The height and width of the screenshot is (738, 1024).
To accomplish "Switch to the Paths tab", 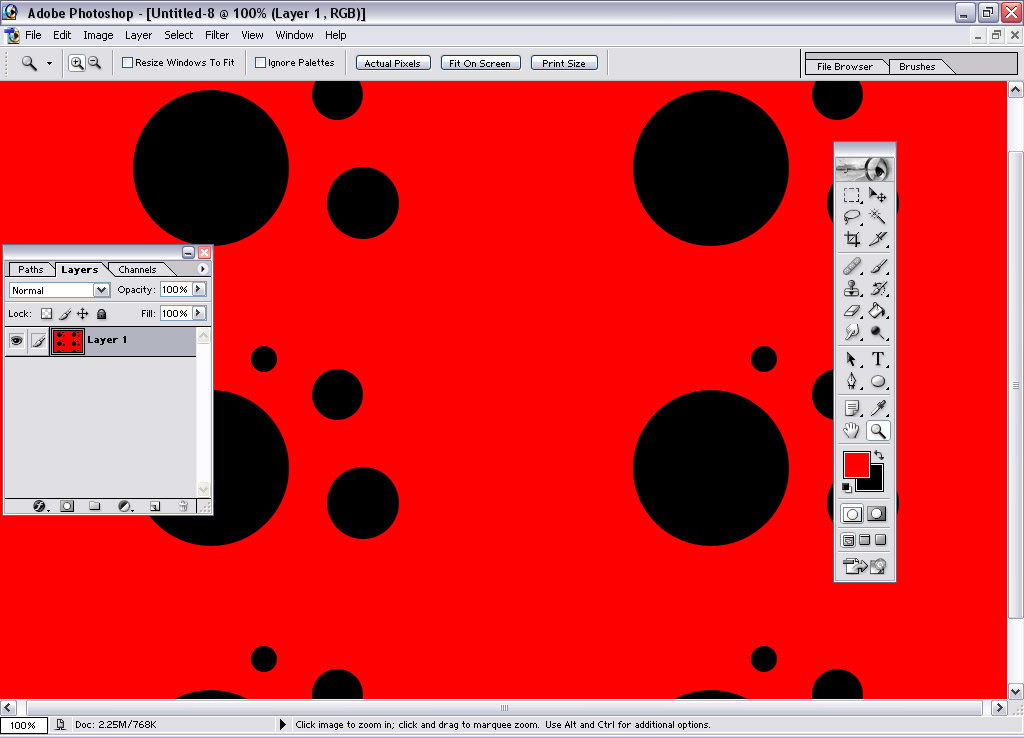I will click(x=31, y=269).
